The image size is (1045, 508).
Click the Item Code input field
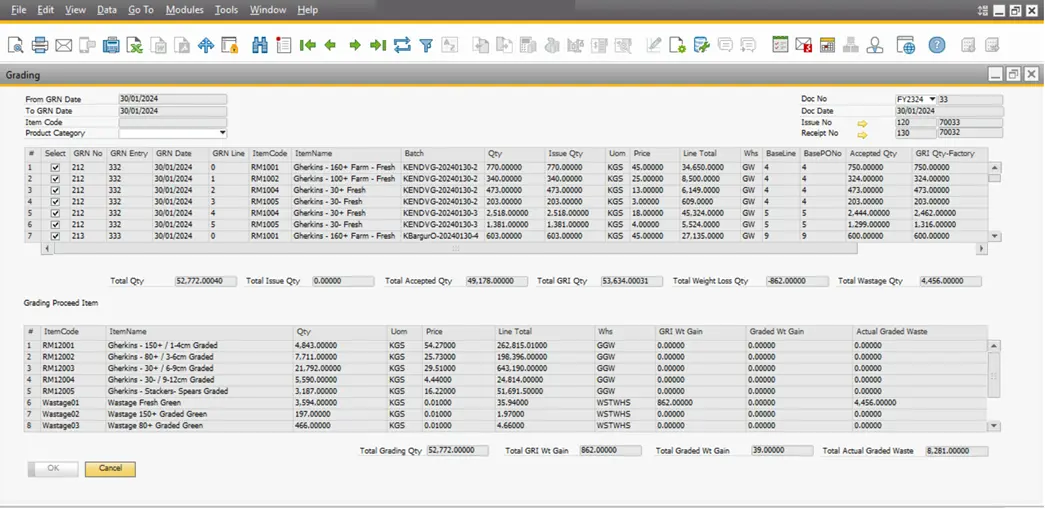click(x=172, y=122)
